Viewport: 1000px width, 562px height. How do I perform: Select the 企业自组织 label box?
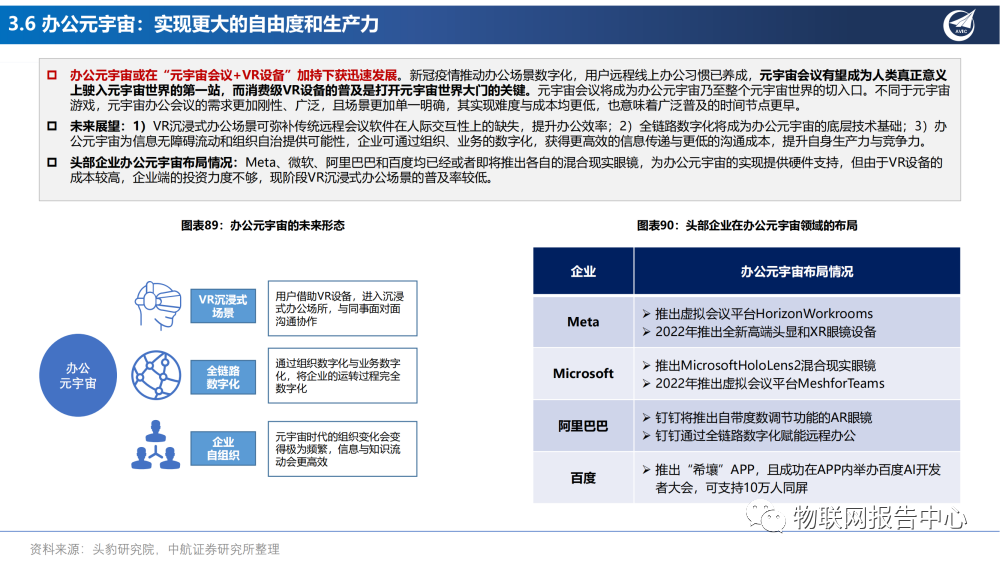point(223,448)
